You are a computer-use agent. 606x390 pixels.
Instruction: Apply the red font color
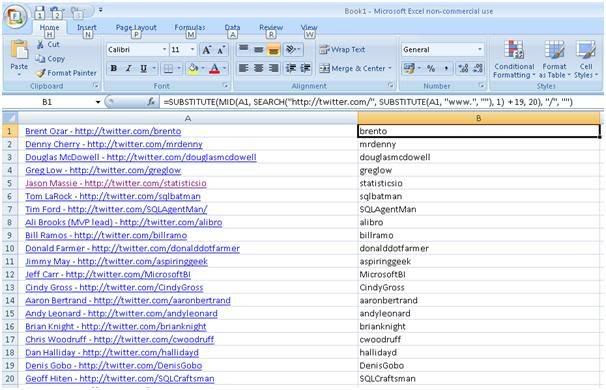coord(214,69)
